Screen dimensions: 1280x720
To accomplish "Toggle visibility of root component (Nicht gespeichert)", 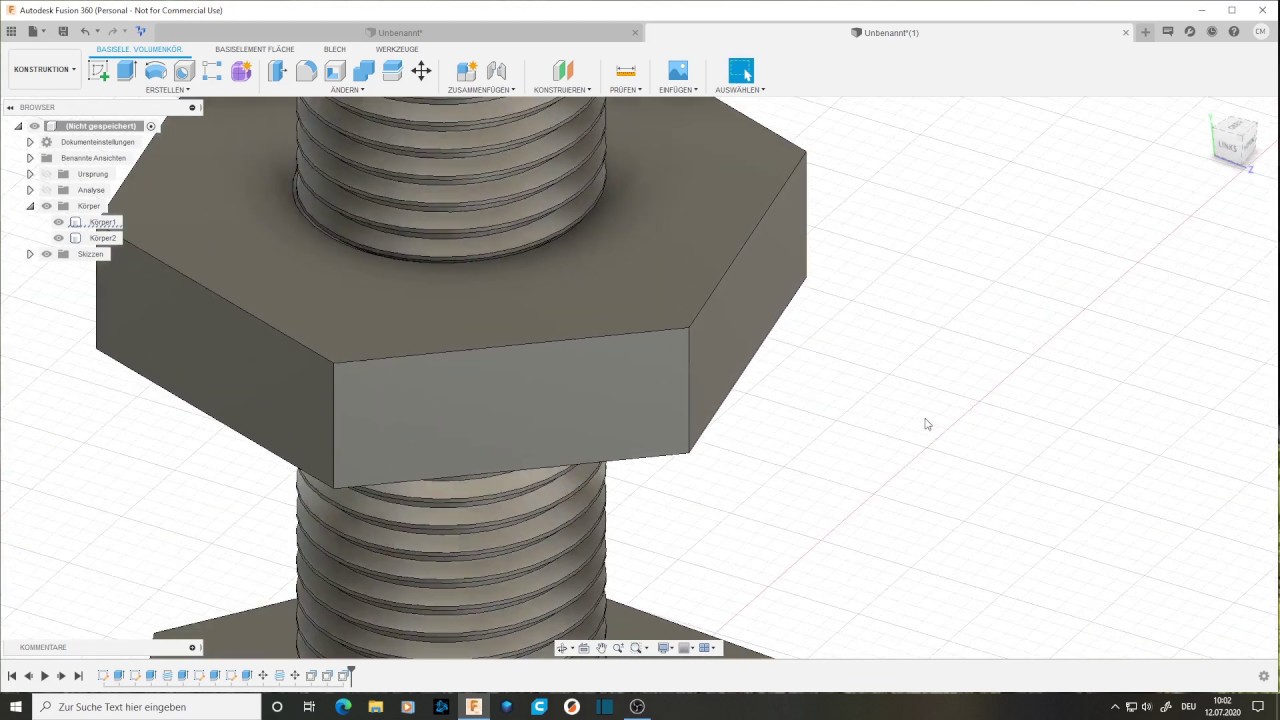I will pos(34,126).
